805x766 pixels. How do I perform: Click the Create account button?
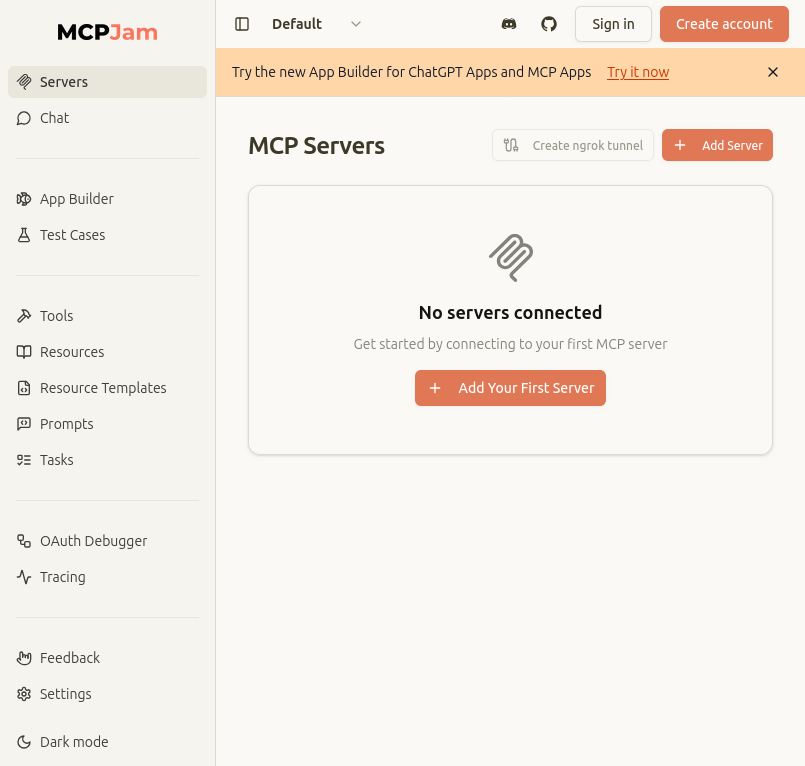click(724, 24)
